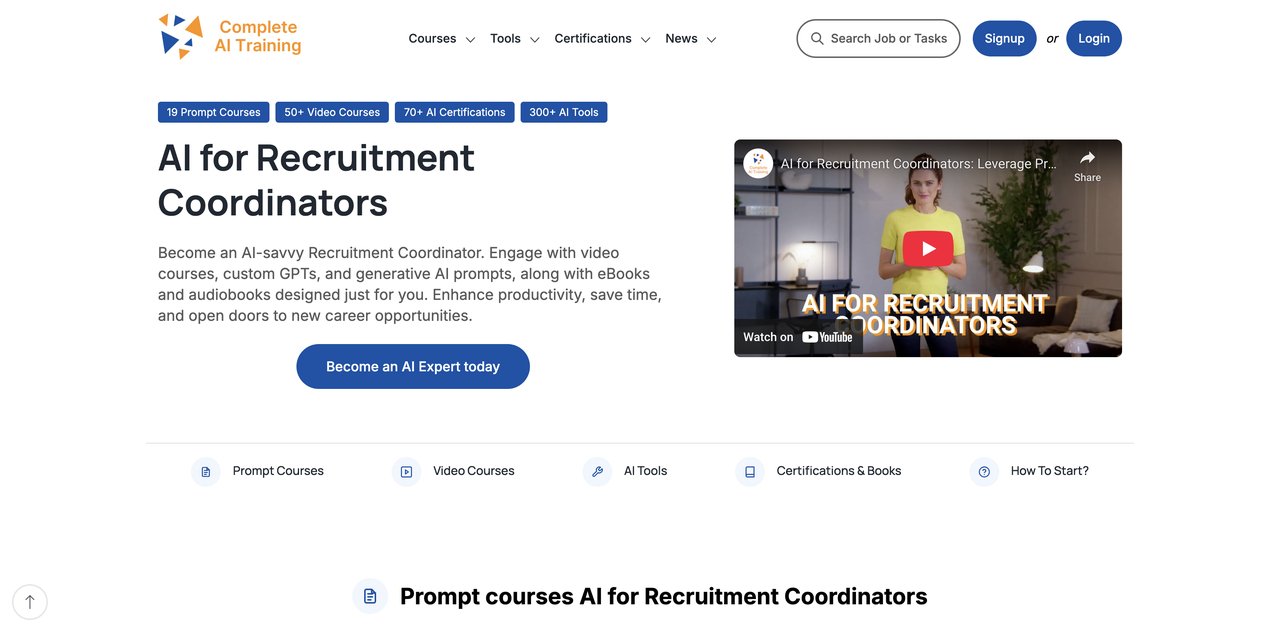Play the AI for Recruitment Coordinators video
This screenshot has width=1280, height=632.
coord(928,248)
